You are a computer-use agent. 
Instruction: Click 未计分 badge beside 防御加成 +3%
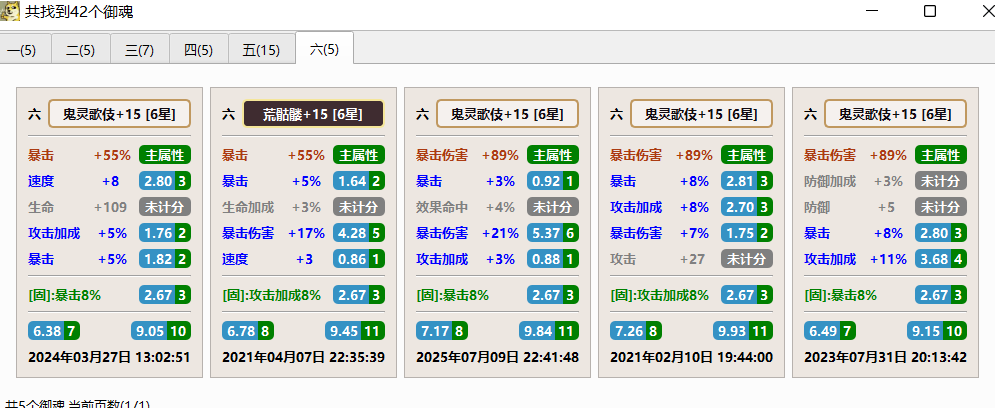point(940,181)
